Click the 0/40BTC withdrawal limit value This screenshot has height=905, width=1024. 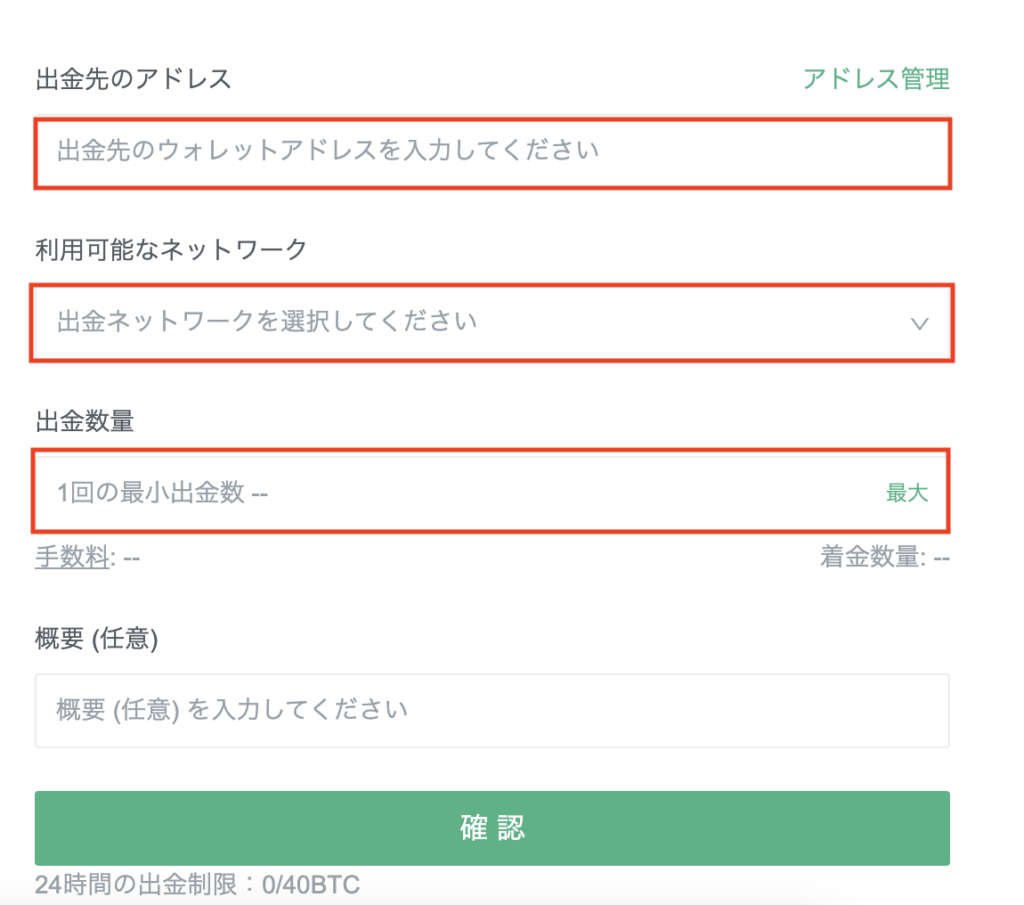(311, 885)
